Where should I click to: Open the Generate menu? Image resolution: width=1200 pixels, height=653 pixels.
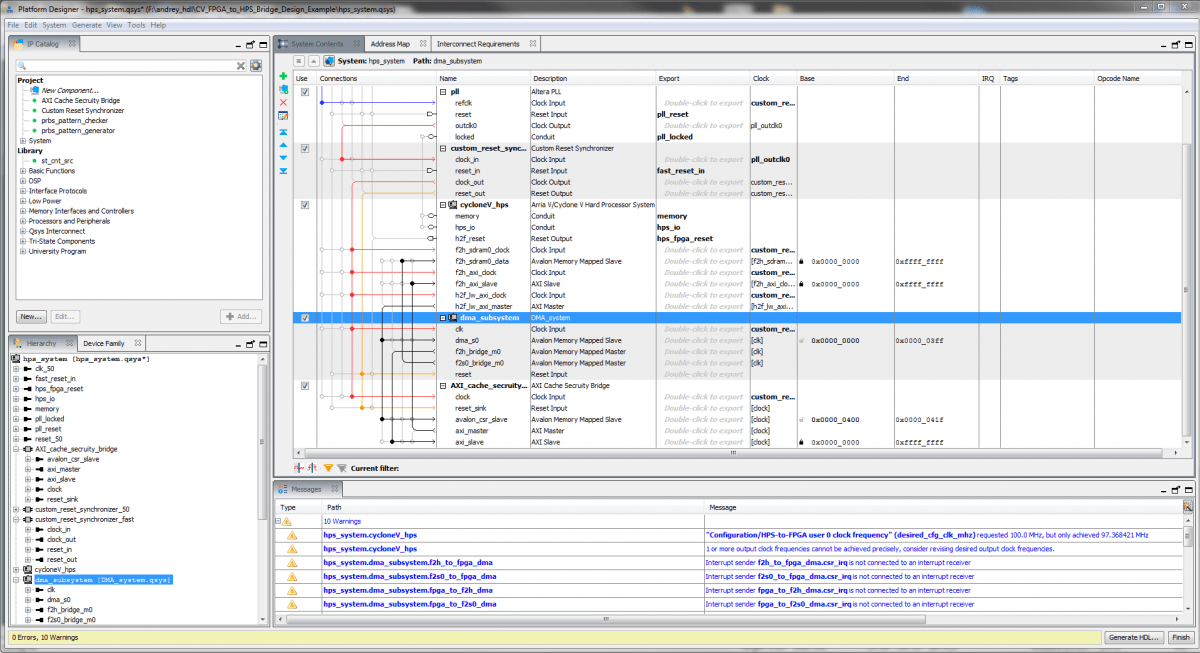pyautogui.click(x=86, y=25)
